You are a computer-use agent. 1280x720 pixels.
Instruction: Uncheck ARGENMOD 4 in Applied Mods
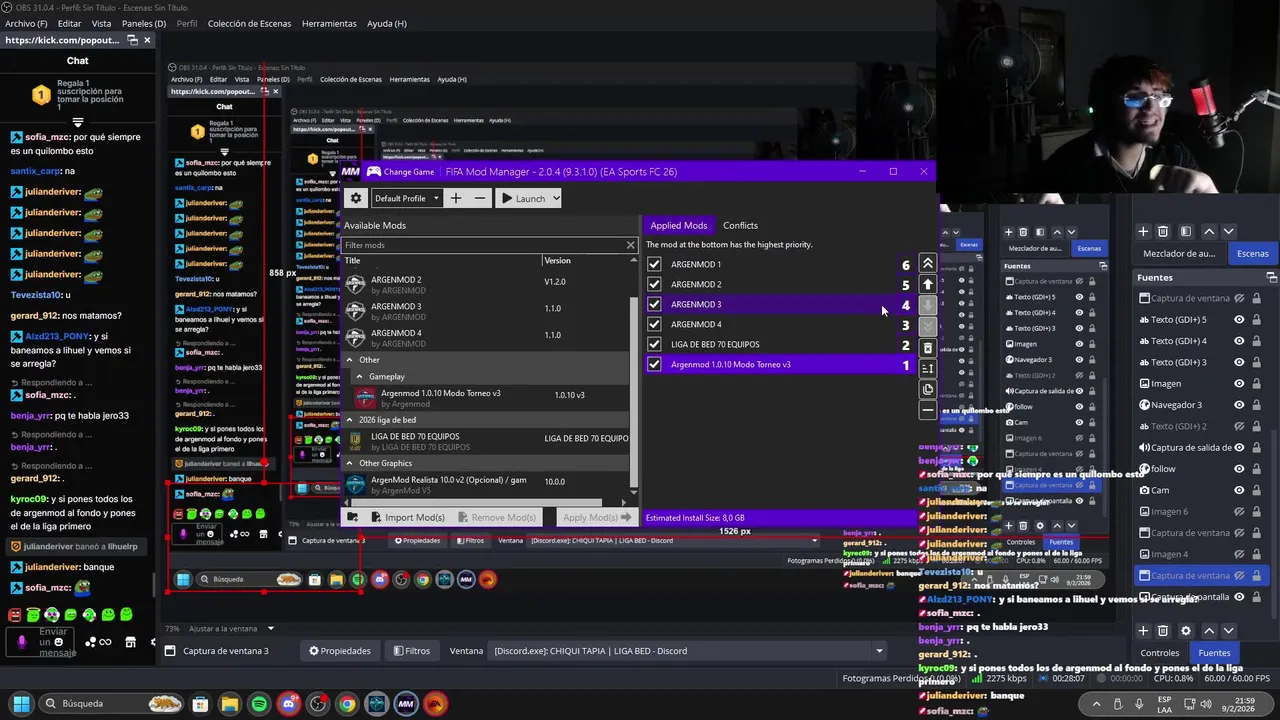[x=654, y=324]
